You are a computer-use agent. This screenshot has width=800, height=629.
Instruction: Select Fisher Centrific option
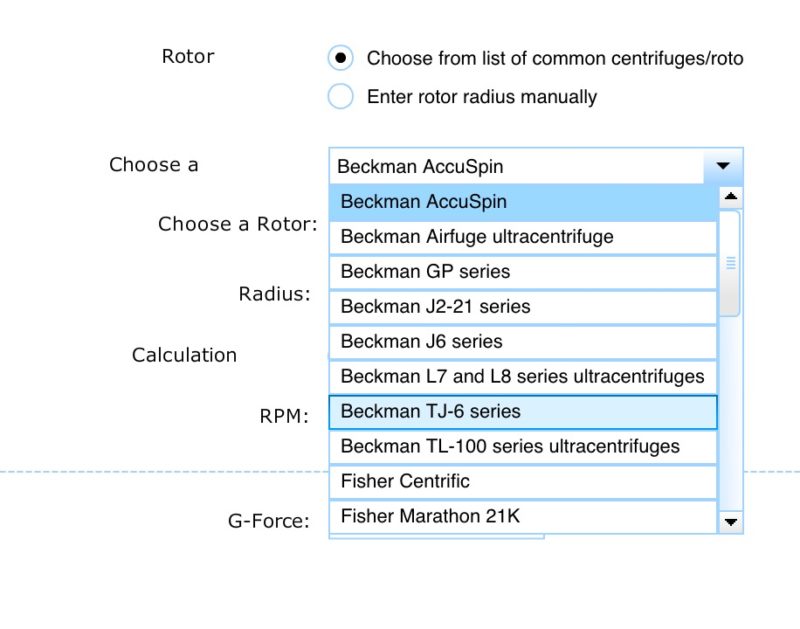click(523, 482)
